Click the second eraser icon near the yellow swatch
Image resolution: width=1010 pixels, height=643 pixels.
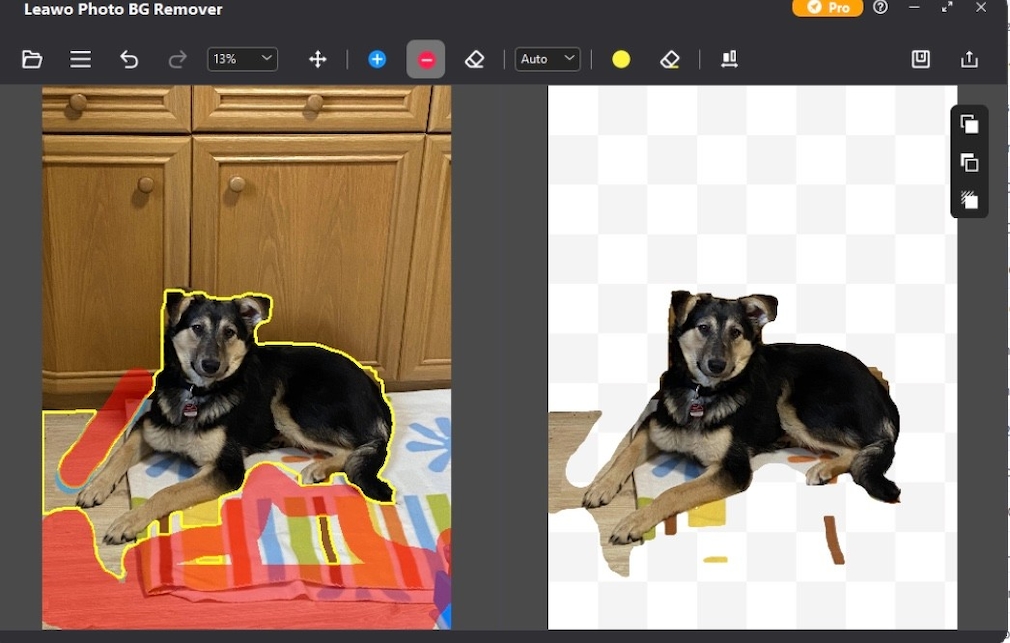click(670, 59)
